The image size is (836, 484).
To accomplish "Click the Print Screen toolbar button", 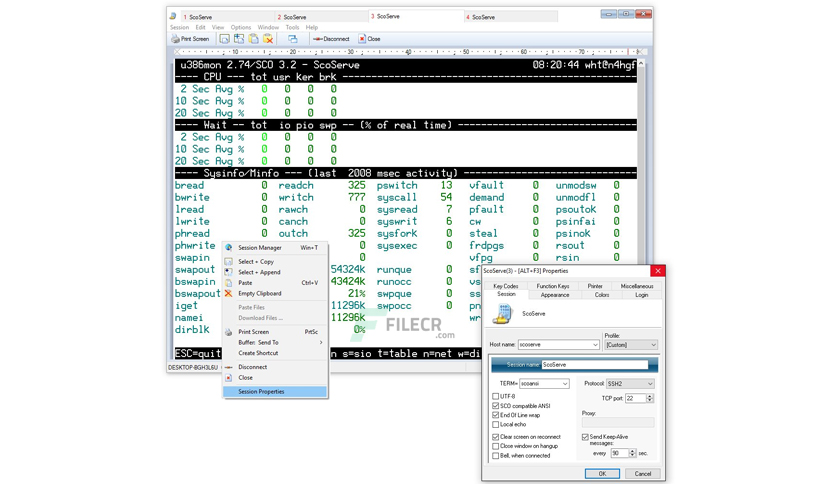I will (190, 39).
